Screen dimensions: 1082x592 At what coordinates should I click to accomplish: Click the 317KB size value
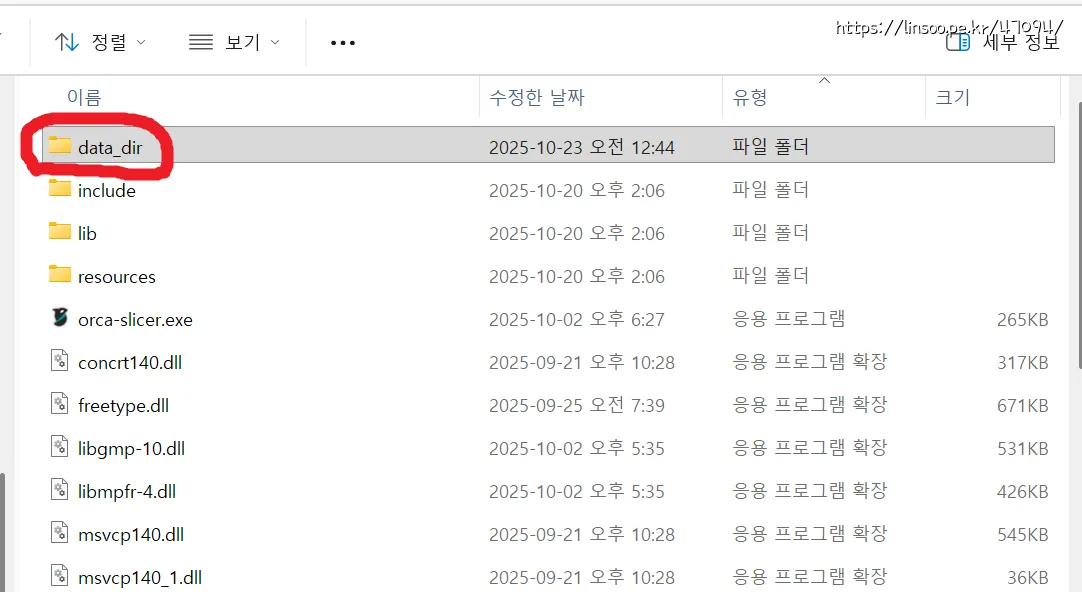1023,362
